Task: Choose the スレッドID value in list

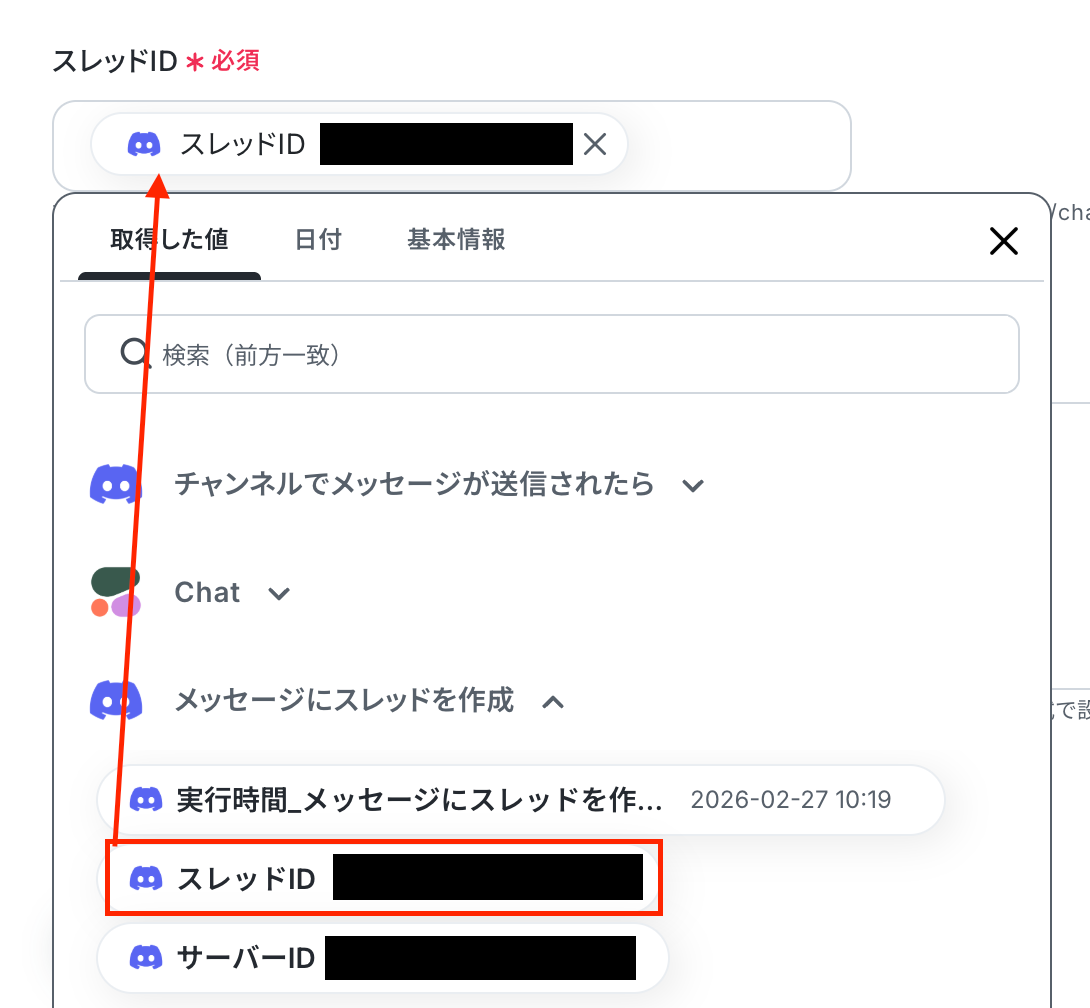Action: pyautogui.click(x=383, y=879)
